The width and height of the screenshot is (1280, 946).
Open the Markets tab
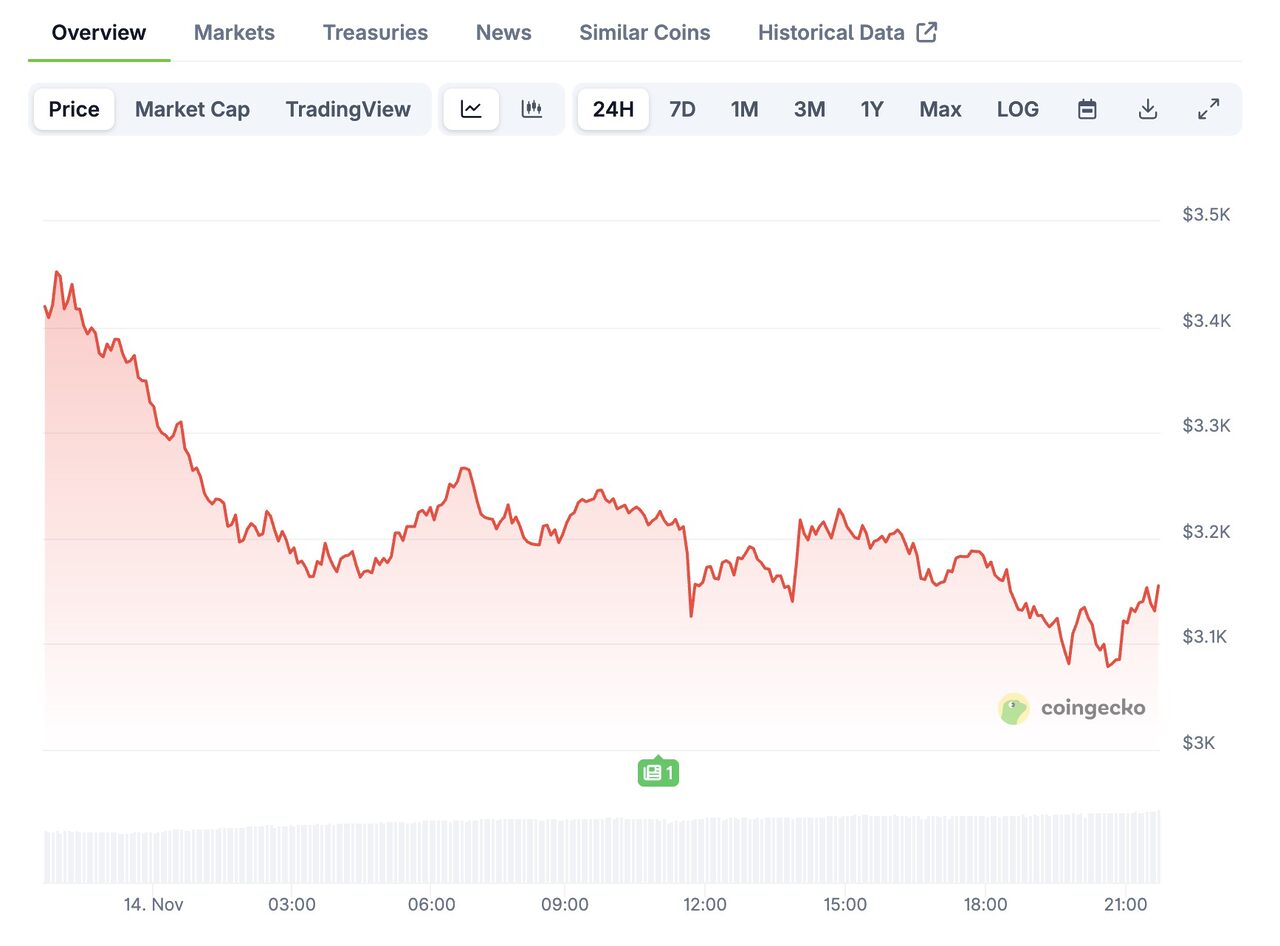pyautogui.click(x=234, y=32)
